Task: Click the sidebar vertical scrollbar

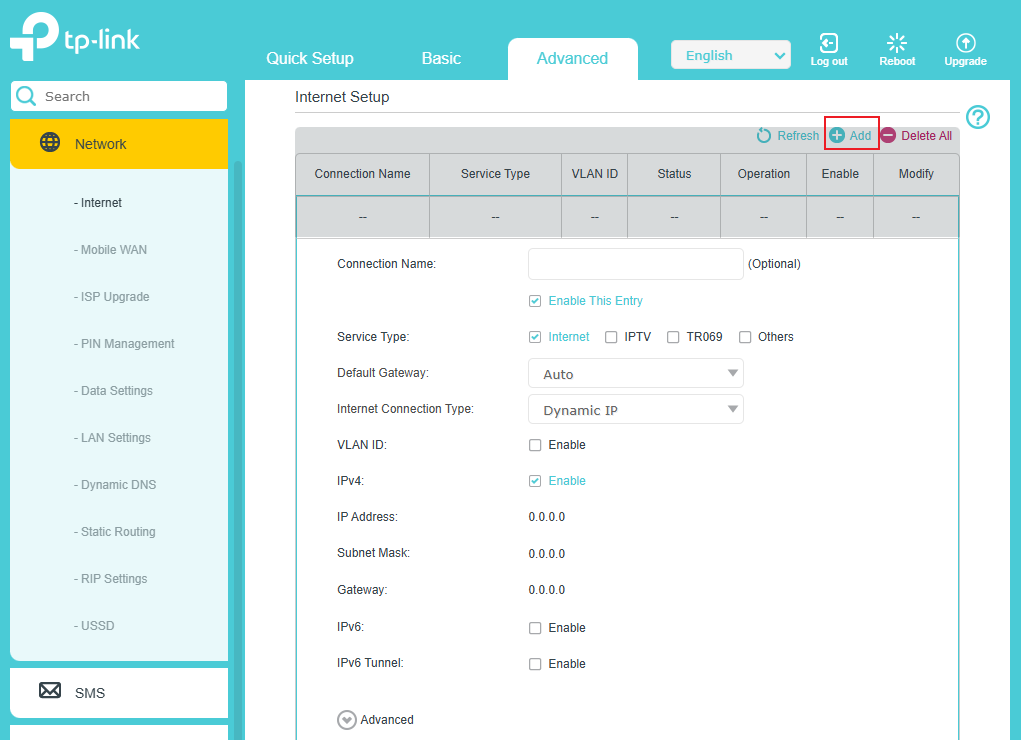Action: tap(237, 400)
